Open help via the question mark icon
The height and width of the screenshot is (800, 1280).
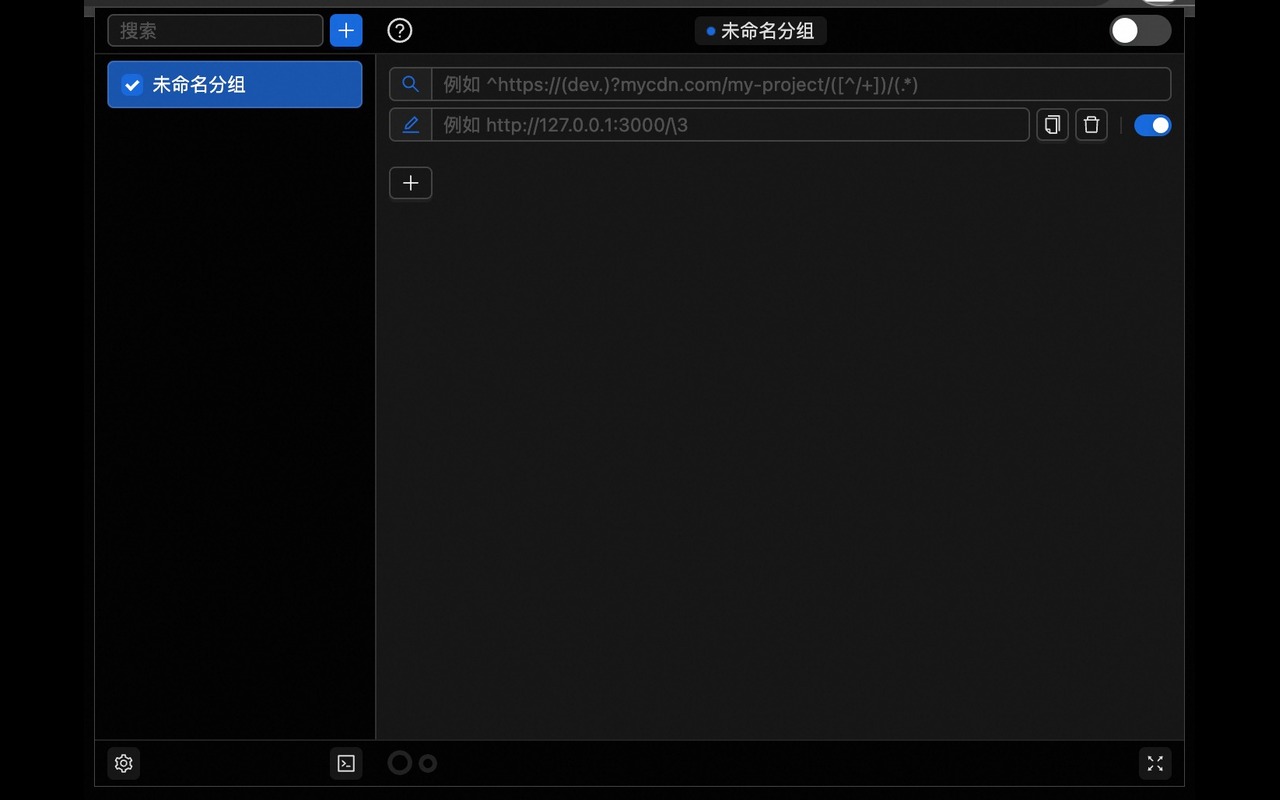pyautogui.click(x=400, y=31)
